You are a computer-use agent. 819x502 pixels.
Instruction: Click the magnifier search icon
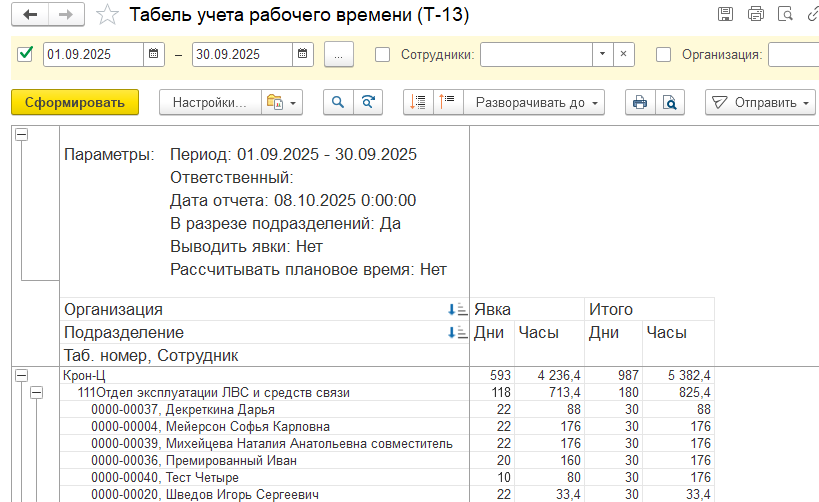click(338, 102)
